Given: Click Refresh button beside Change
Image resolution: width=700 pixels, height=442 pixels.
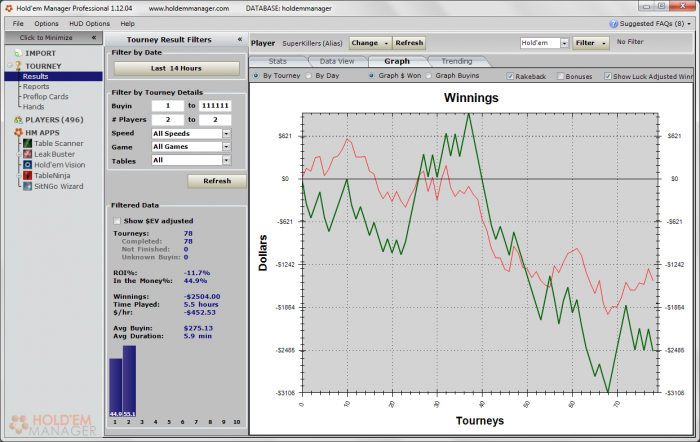Looking at the screenshot, I should pos(409,43).
